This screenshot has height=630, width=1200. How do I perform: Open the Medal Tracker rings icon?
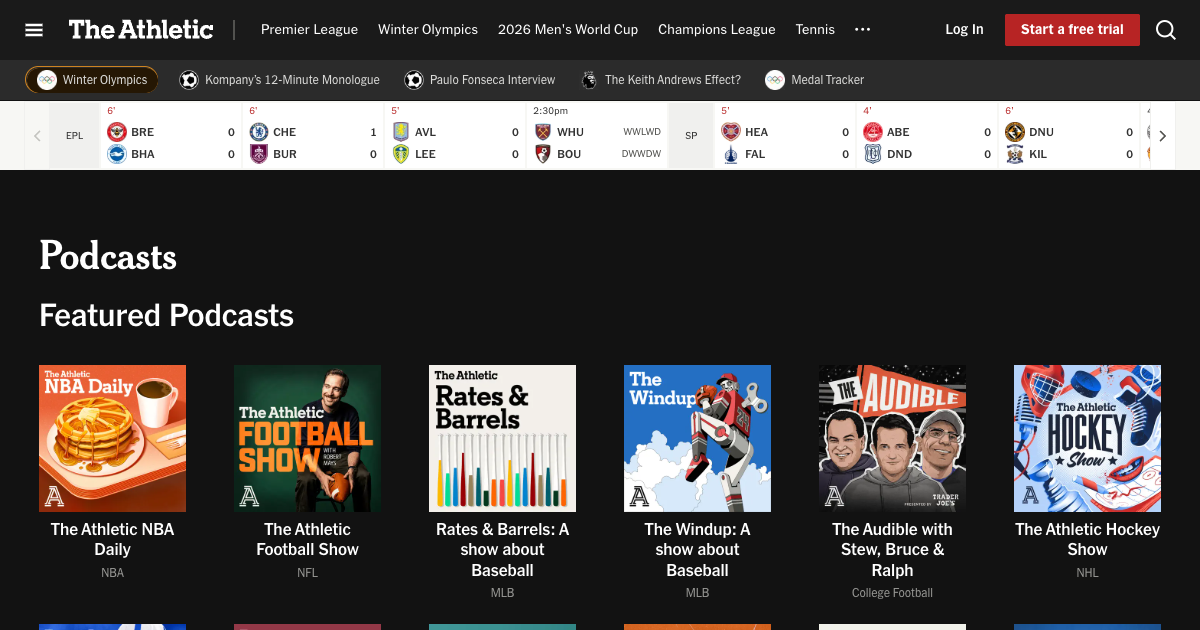774,79
